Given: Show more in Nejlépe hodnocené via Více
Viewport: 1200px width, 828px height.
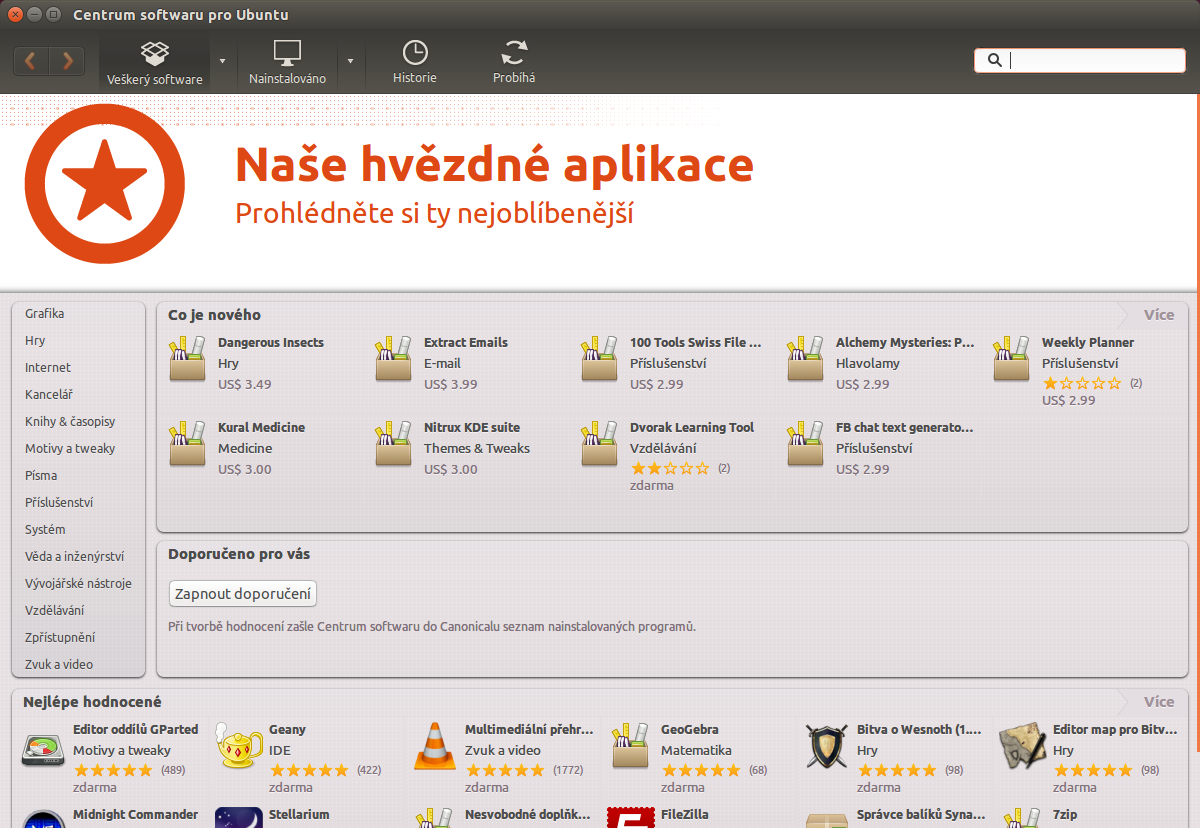Looking at the screenshot, I should [1159, 702].
